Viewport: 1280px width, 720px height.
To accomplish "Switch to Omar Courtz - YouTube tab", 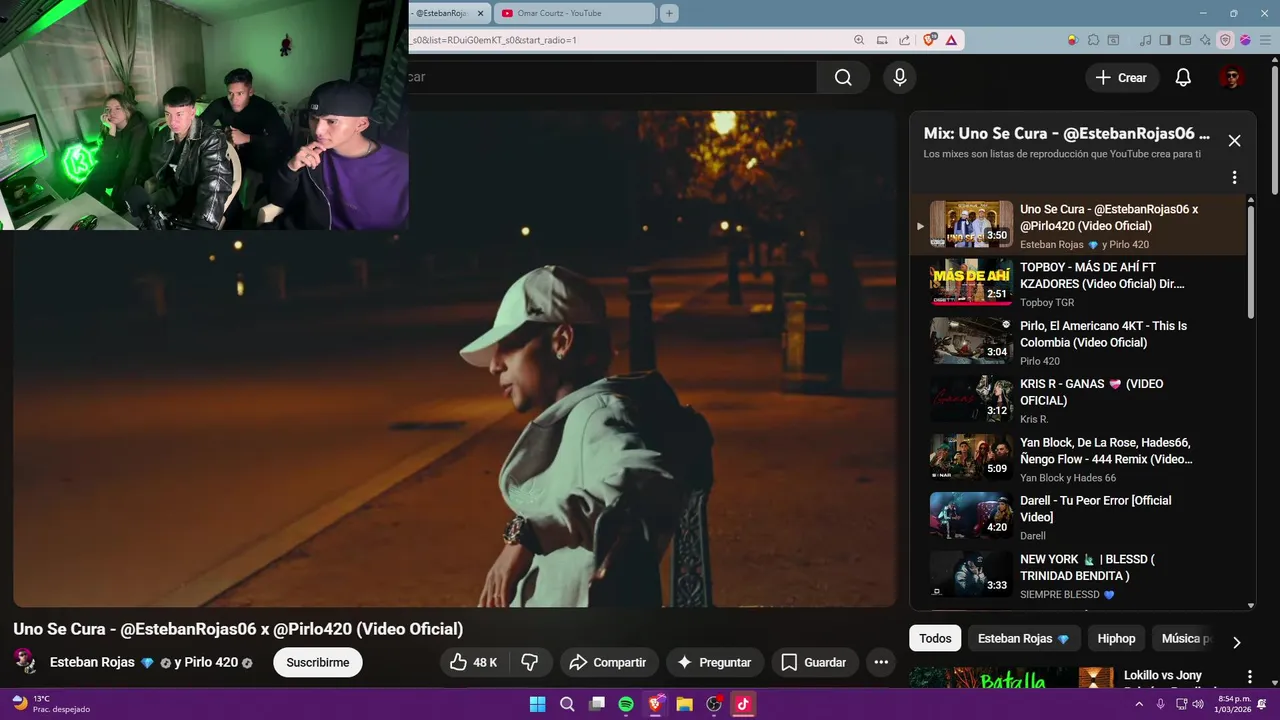I will click(575, 13).
